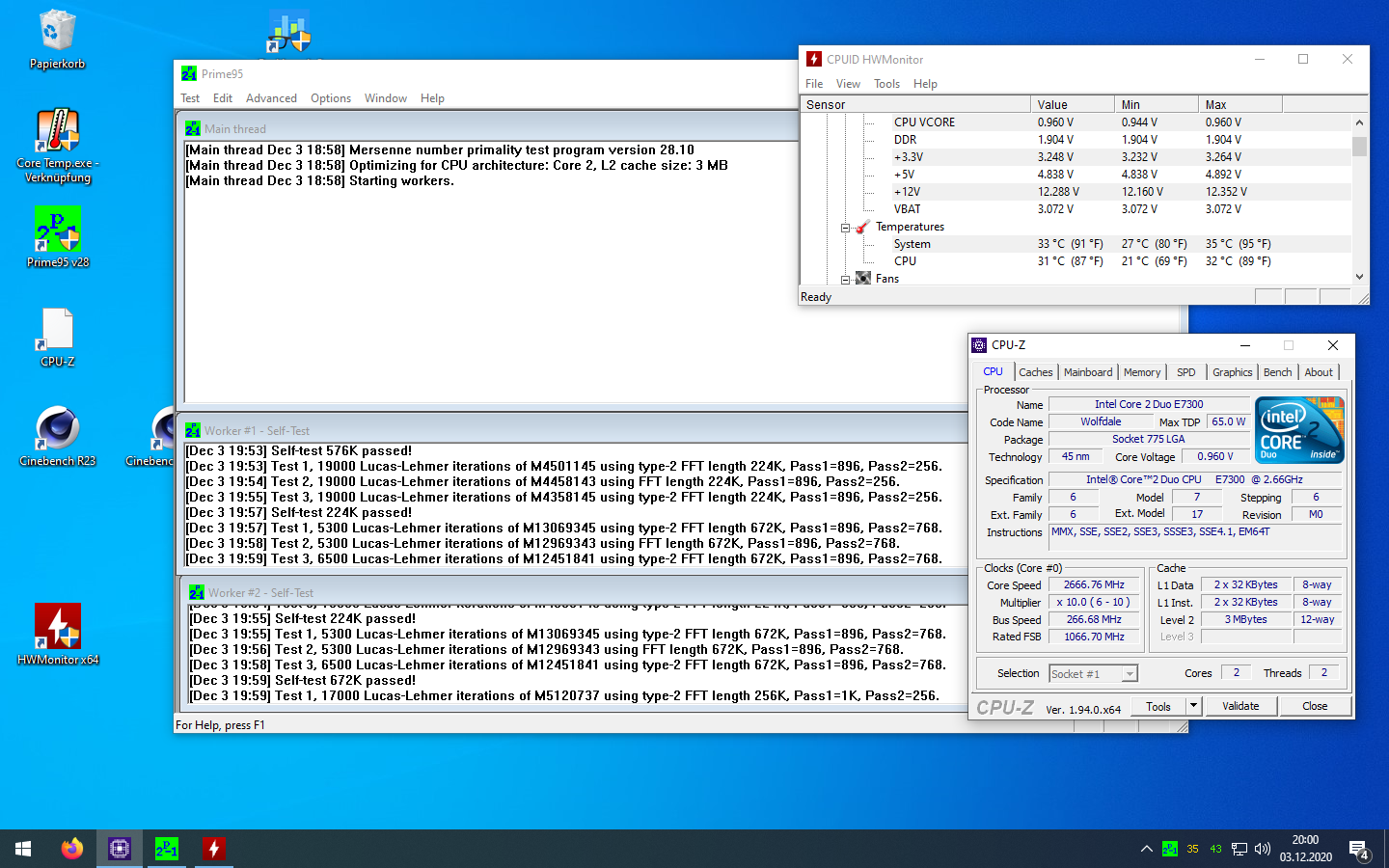
Task: Switch to the Bench tab in CPU-Z
Action: 1277,372
